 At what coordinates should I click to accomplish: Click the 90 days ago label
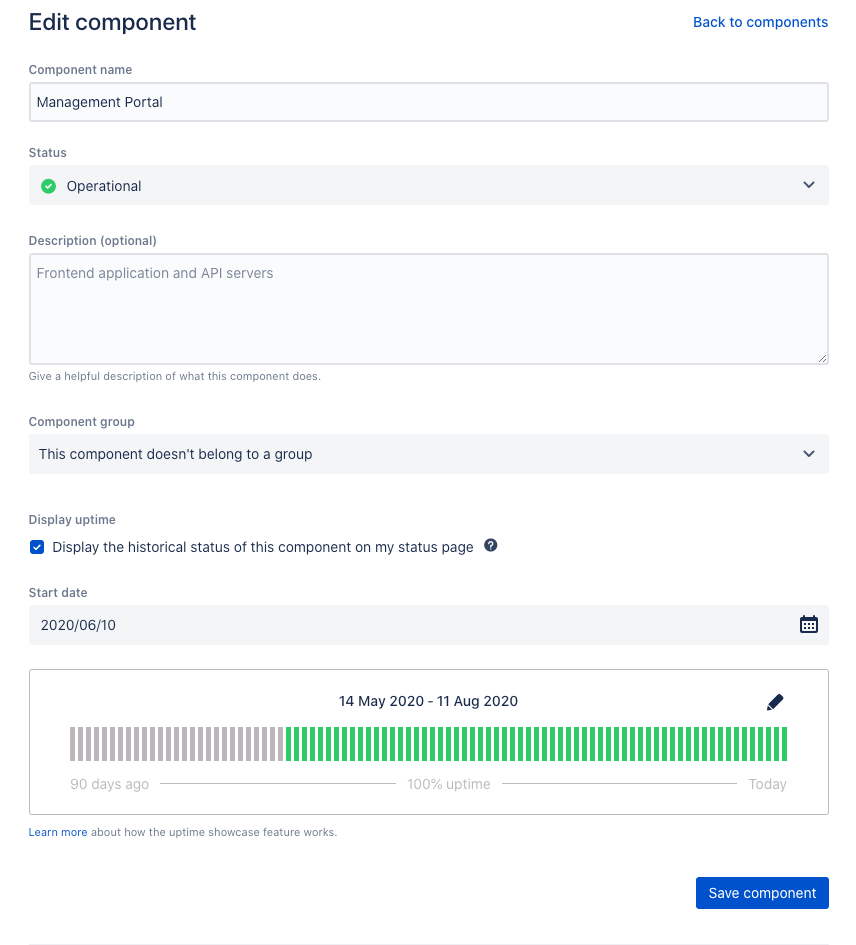point(109,784)
